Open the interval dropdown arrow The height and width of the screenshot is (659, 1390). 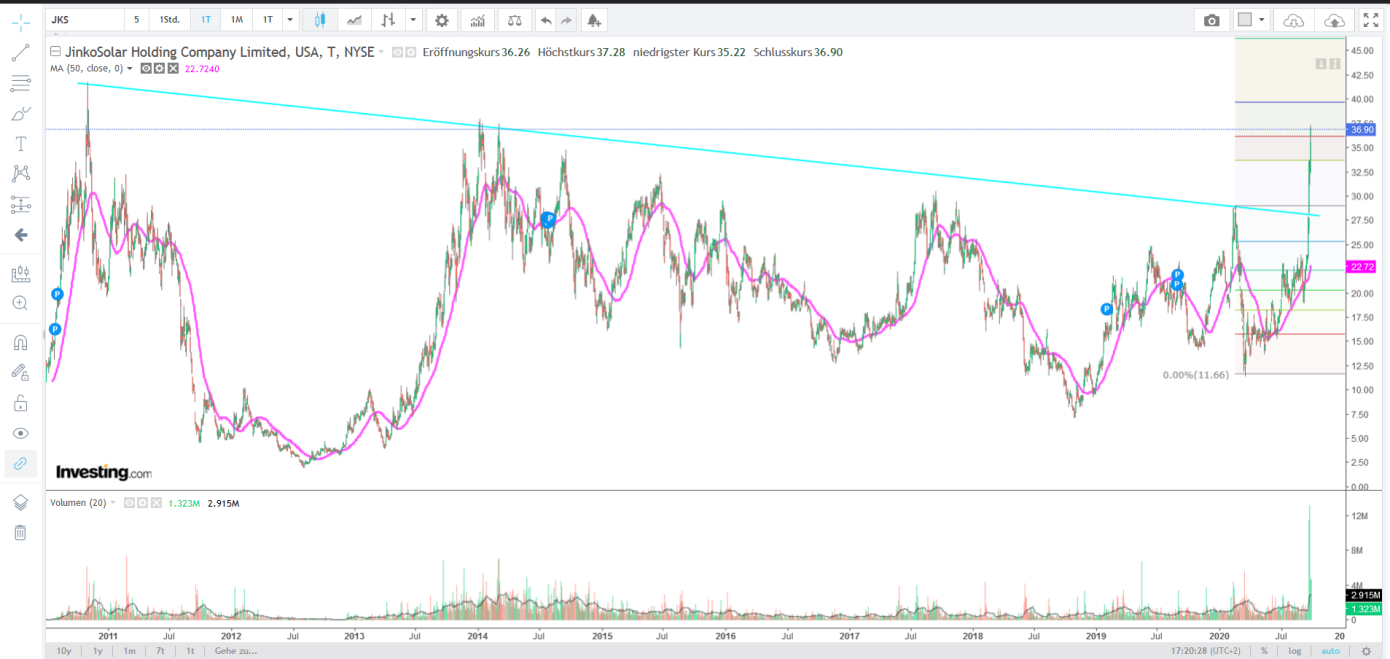(x=290, y=20)
